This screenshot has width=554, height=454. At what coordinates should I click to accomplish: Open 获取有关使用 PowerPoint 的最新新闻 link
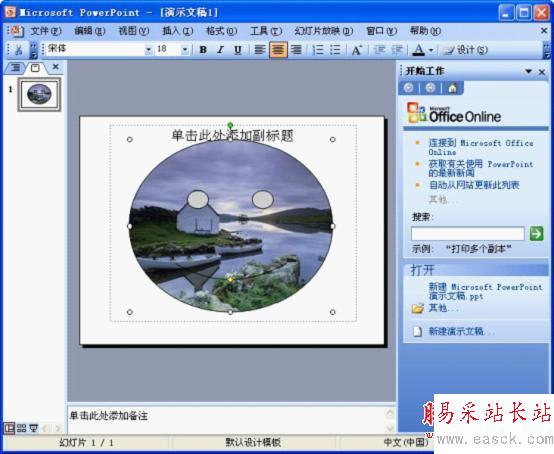(x=481, y=168)
